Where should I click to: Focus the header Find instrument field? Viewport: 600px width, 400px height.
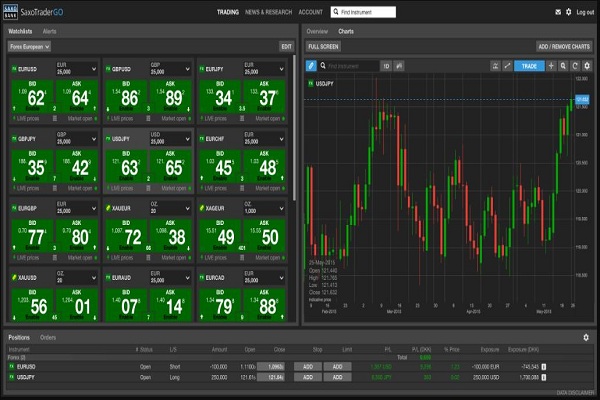coord(363,12)
